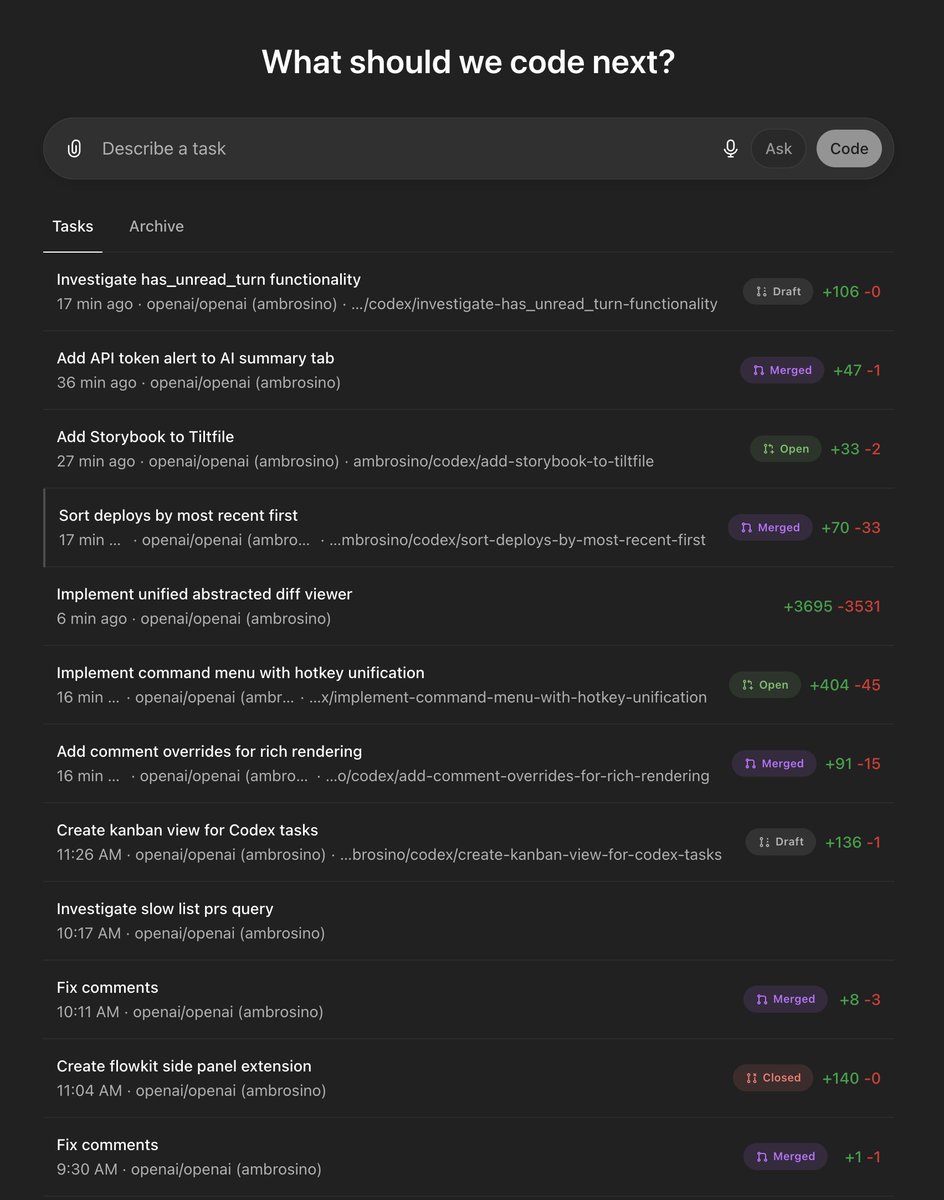Click the +140 -0 diff stats
944x1200 pixels.
click(851, 1079)
